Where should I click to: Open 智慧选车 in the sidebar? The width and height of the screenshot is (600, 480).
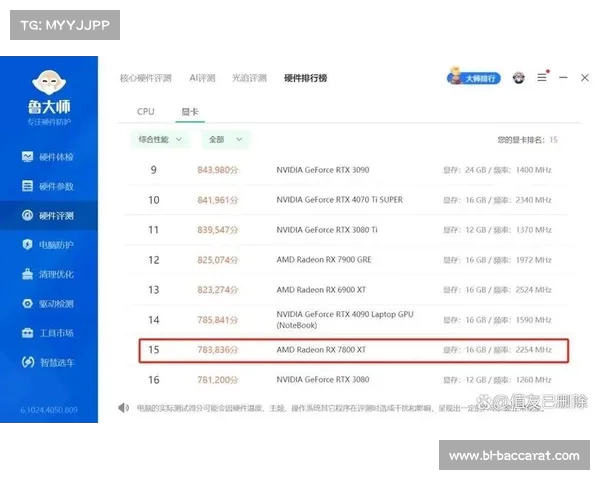[48, 362]
